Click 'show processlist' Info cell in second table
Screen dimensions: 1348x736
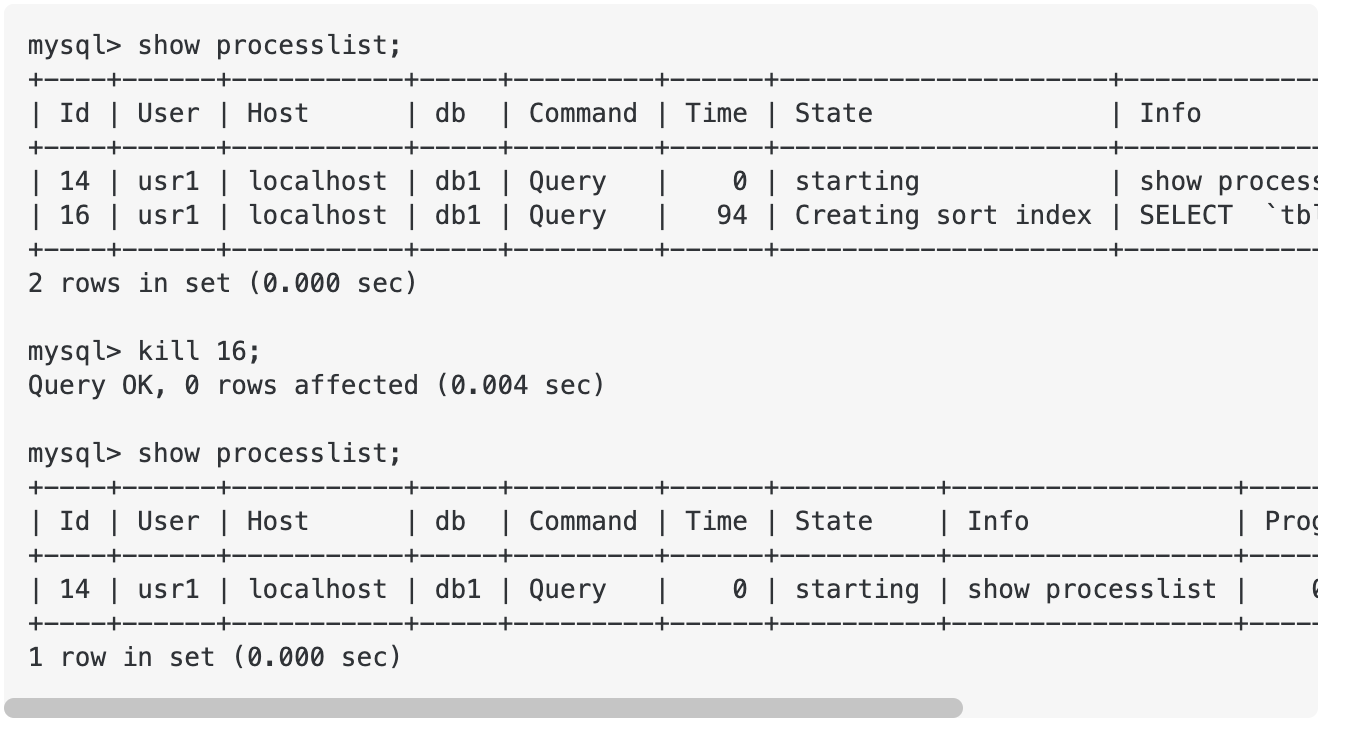click(x=1091, y=589)
